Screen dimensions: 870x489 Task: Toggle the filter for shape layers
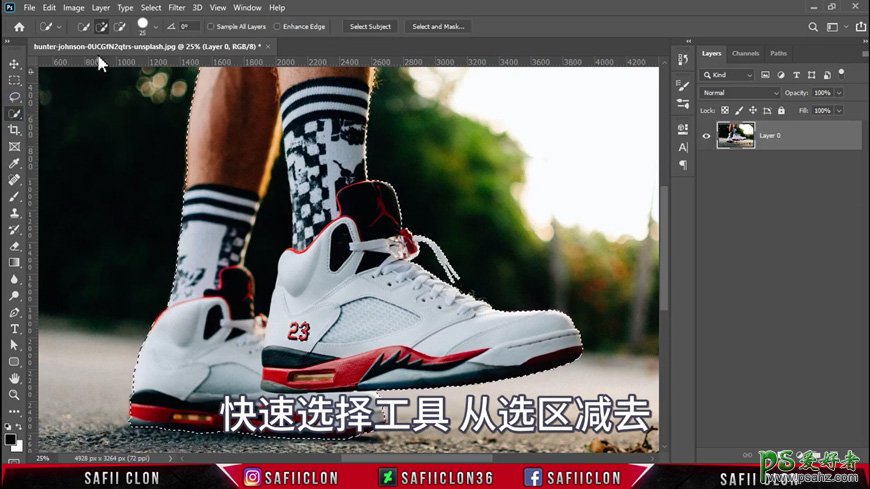pyautogui.click(x=812, y=75)
